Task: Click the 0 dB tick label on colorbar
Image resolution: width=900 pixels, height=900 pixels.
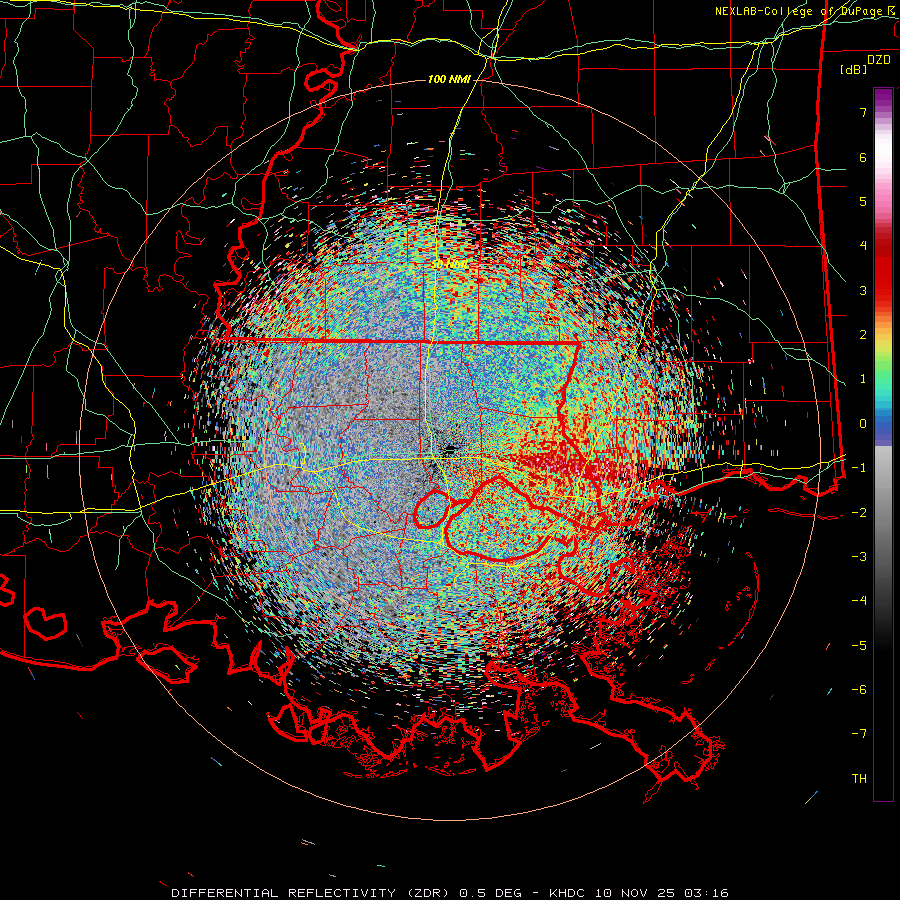Action: tap(863, 424)
